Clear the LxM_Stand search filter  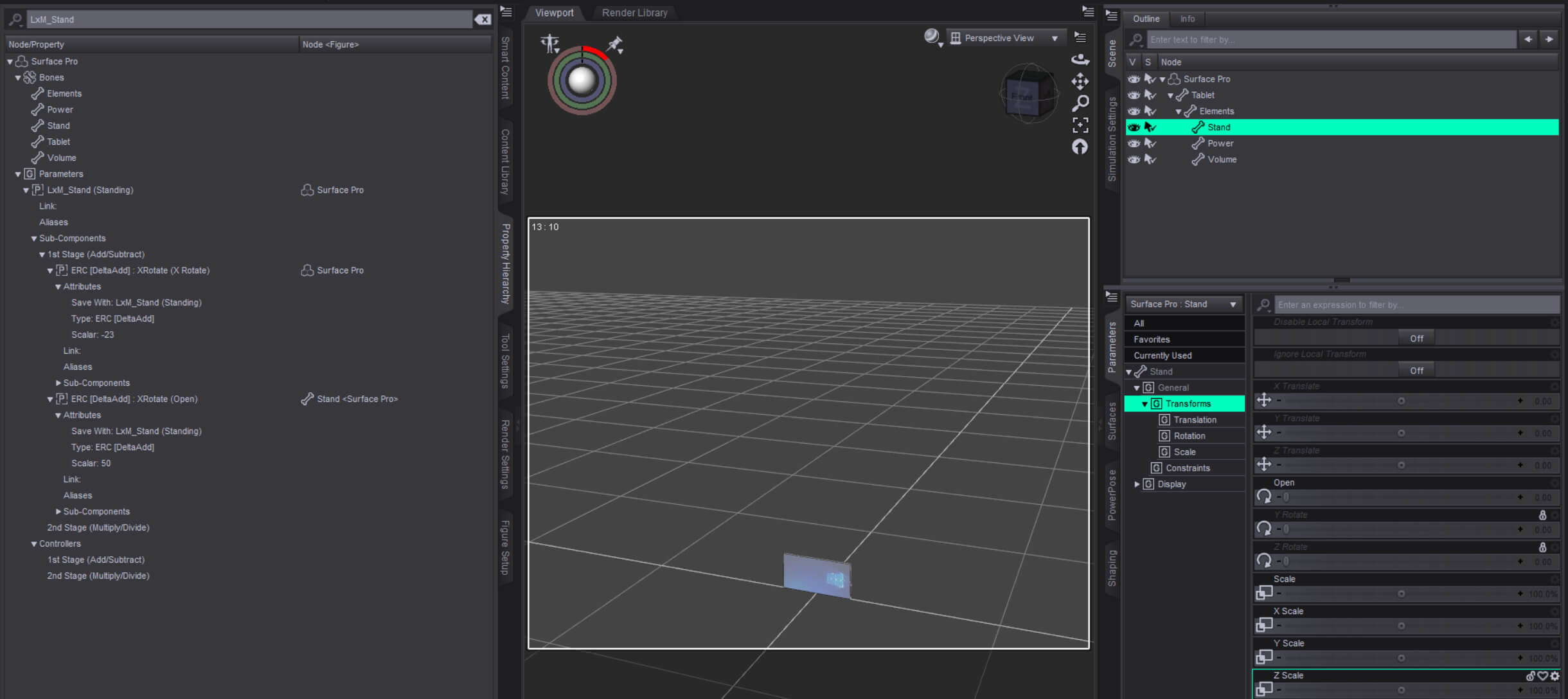click(483, 19)
